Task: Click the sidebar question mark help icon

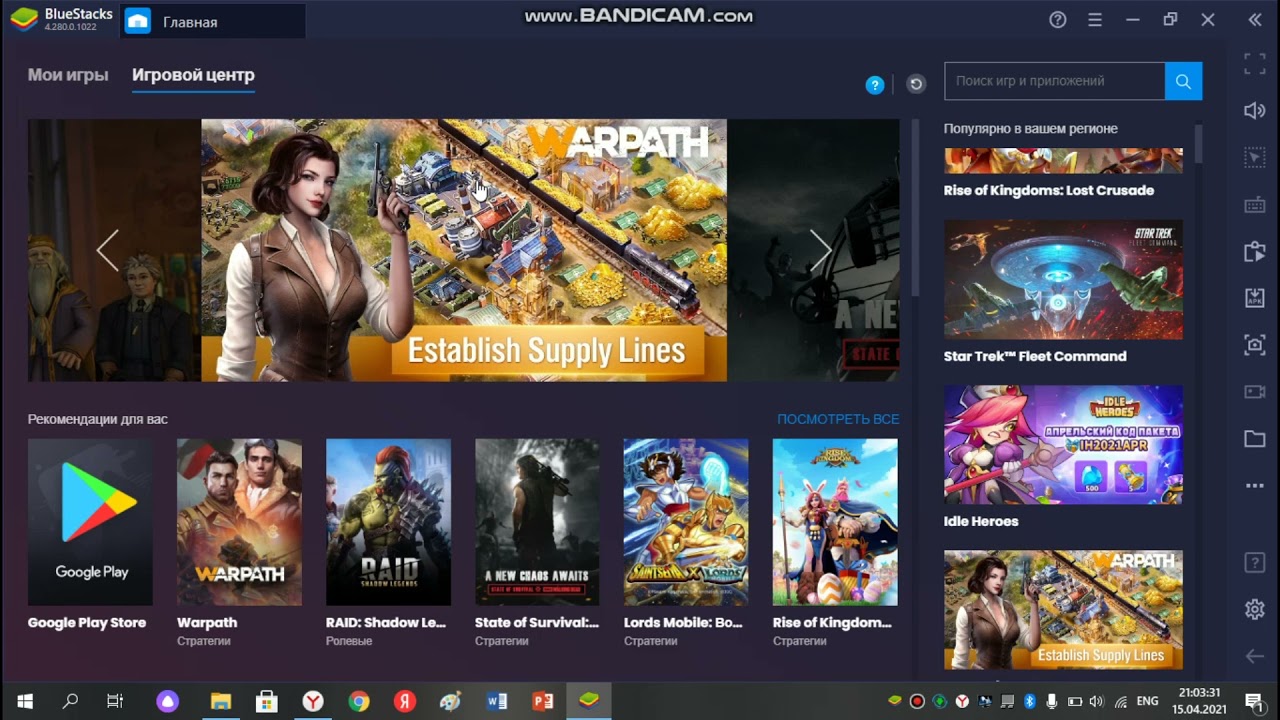Action: tap(1255, 562)
